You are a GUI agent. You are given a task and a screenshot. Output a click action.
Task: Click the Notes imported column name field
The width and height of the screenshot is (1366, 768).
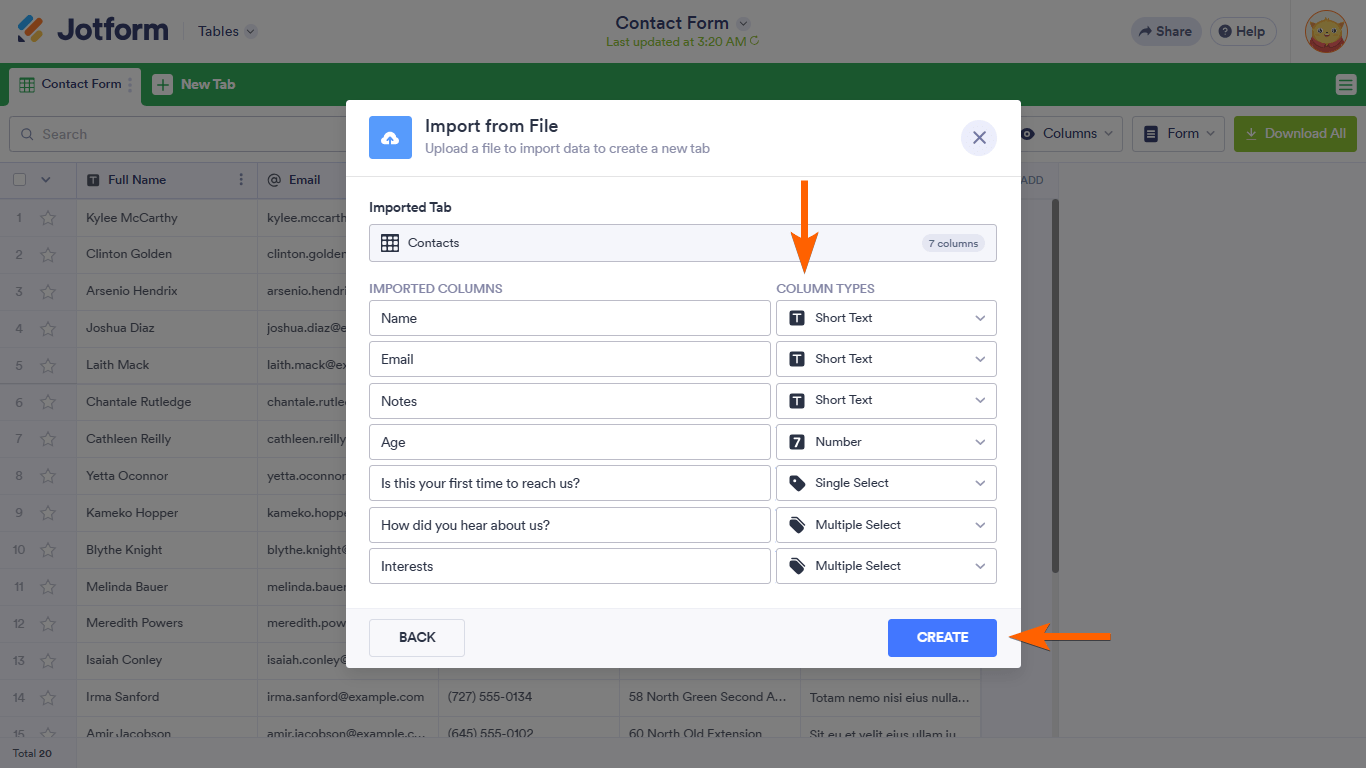coord(569,401)
